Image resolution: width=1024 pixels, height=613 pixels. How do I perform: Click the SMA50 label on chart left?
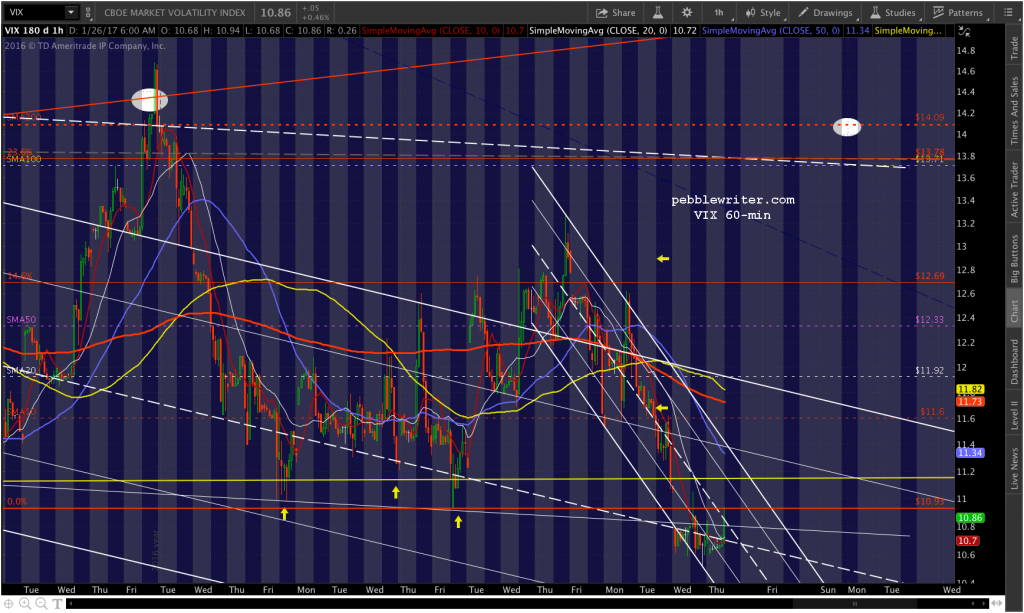click(22, 319)
